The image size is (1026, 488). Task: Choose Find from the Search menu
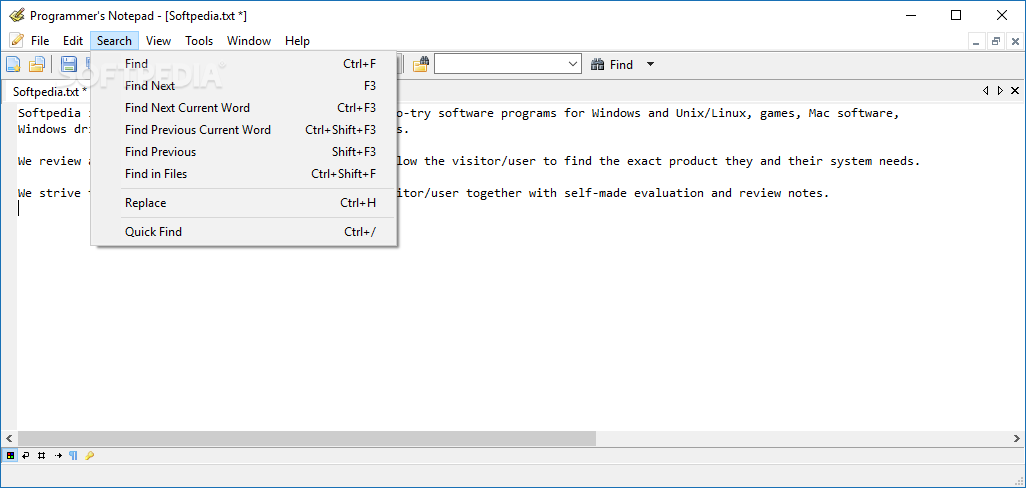click(243, 63)
